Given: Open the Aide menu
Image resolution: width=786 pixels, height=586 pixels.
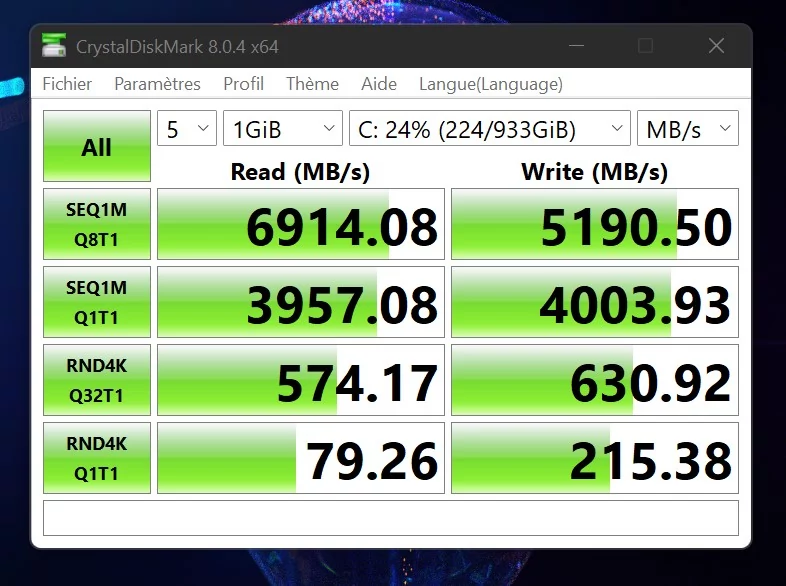Looking at the screenshot, I should 379,84.
